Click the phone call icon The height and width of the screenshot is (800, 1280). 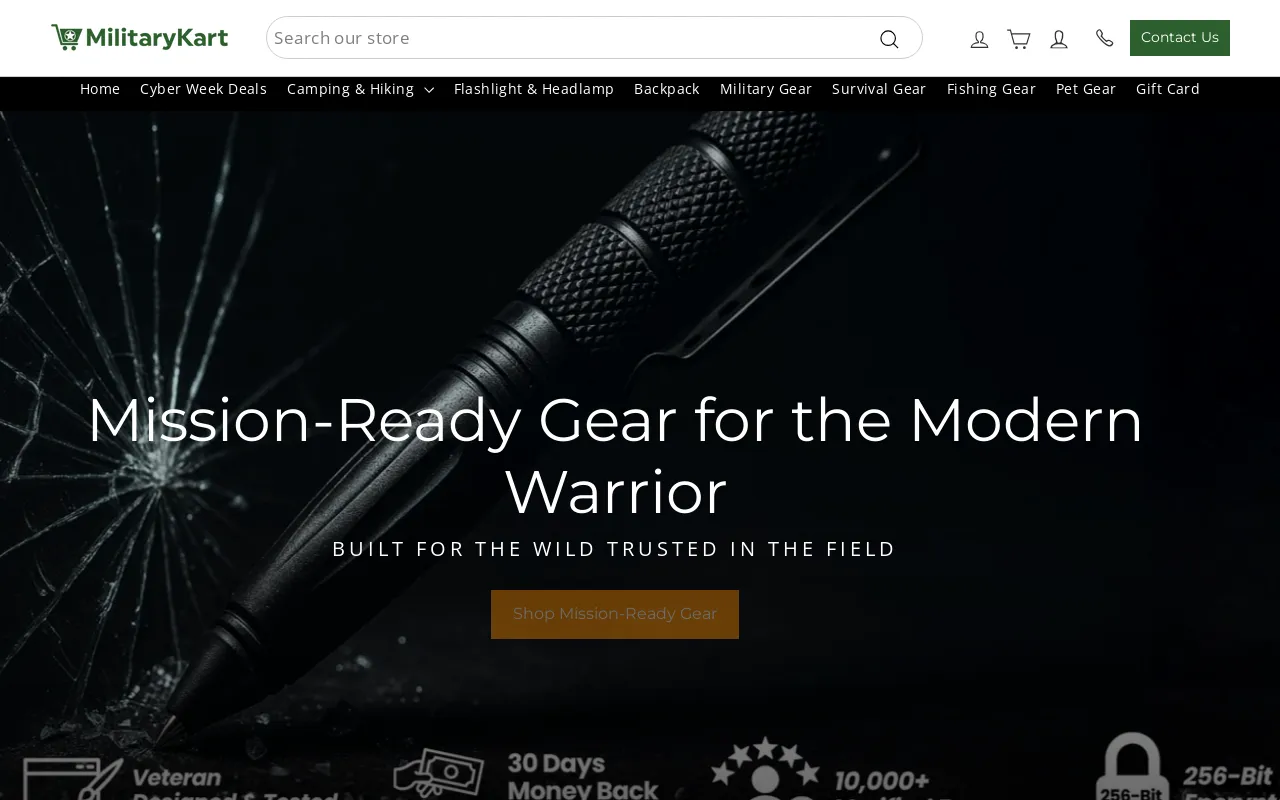1105,38
